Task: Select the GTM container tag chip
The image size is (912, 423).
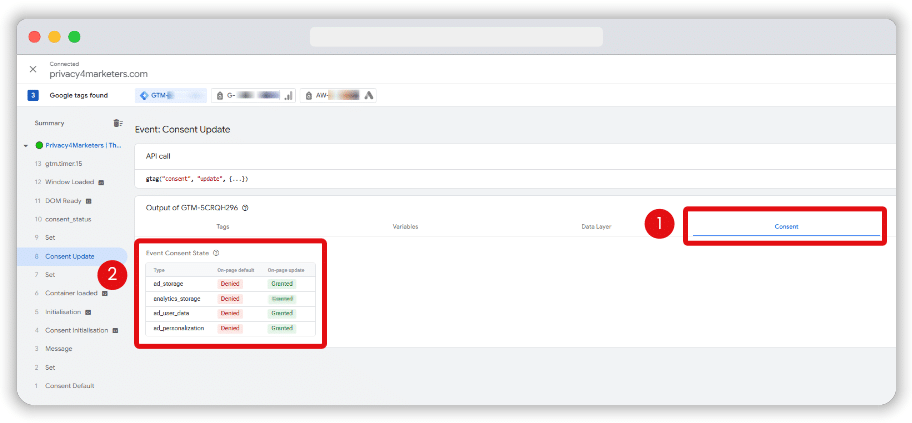Action: pos(171,95)
